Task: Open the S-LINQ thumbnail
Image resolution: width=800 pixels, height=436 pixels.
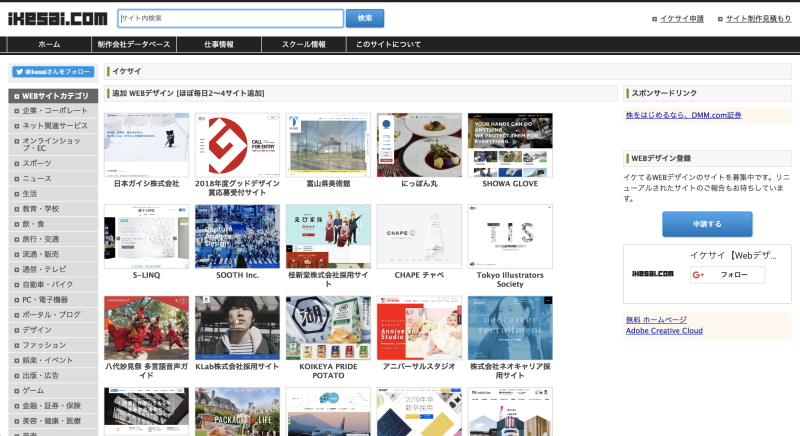Action: pyautogui.click(x=146, y=237)
